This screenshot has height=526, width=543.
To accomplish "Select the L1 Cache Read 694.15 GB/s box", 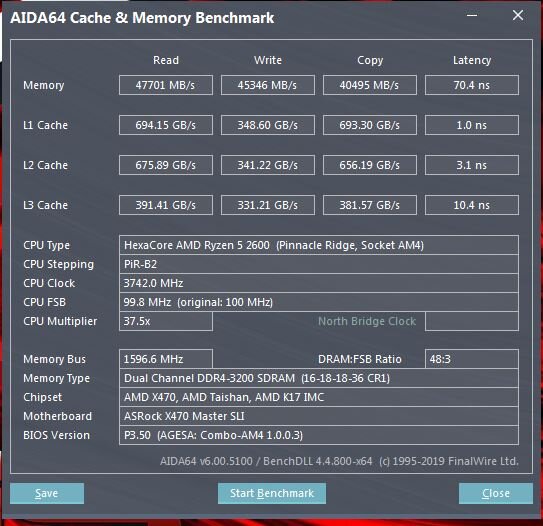I will [166, 125].
